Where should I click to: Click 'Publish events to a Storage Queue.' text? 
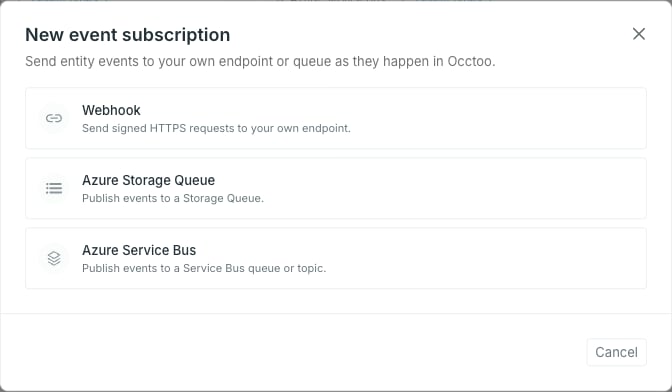[173, 198]
